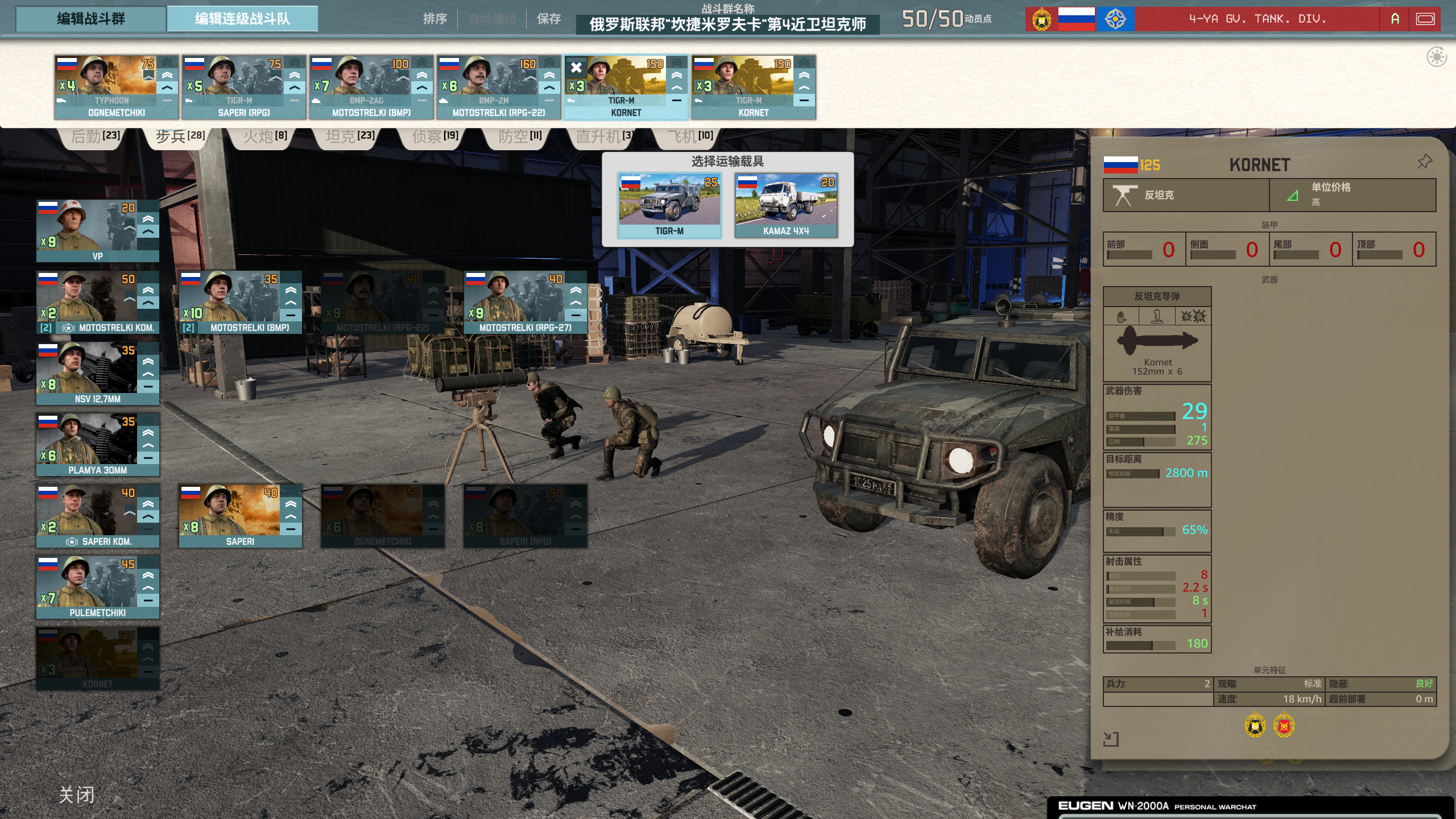Click the 排序 sort button
The width and height of the screenshot is (1456, 819).
coord(435,19)
